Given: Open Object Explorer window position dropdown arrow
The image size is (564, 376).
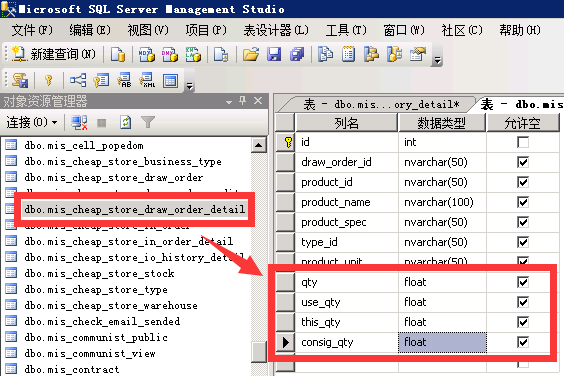Looking at the screenshot, I should pyautogui.click(x=229, y=102).
